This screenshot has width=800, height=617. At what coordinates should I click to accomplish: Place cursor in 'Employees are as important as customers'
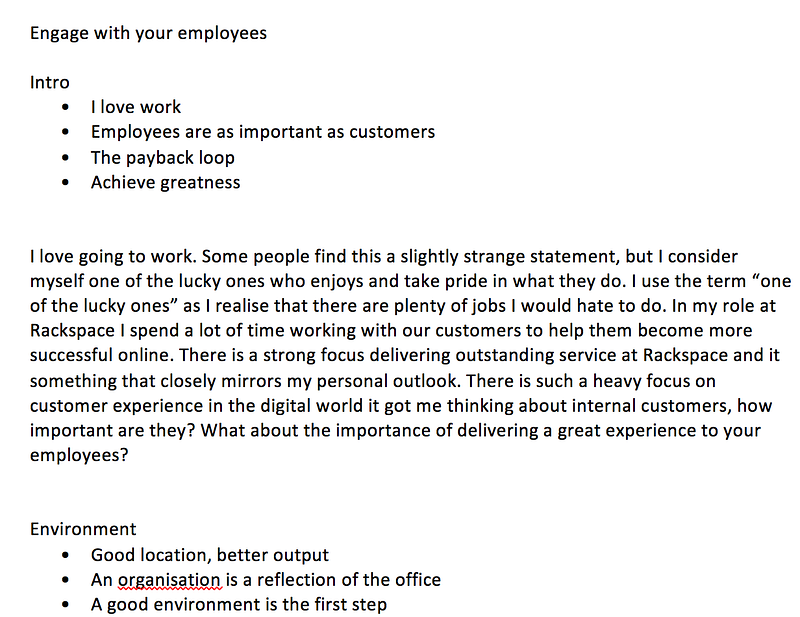(x=263, y=132)
